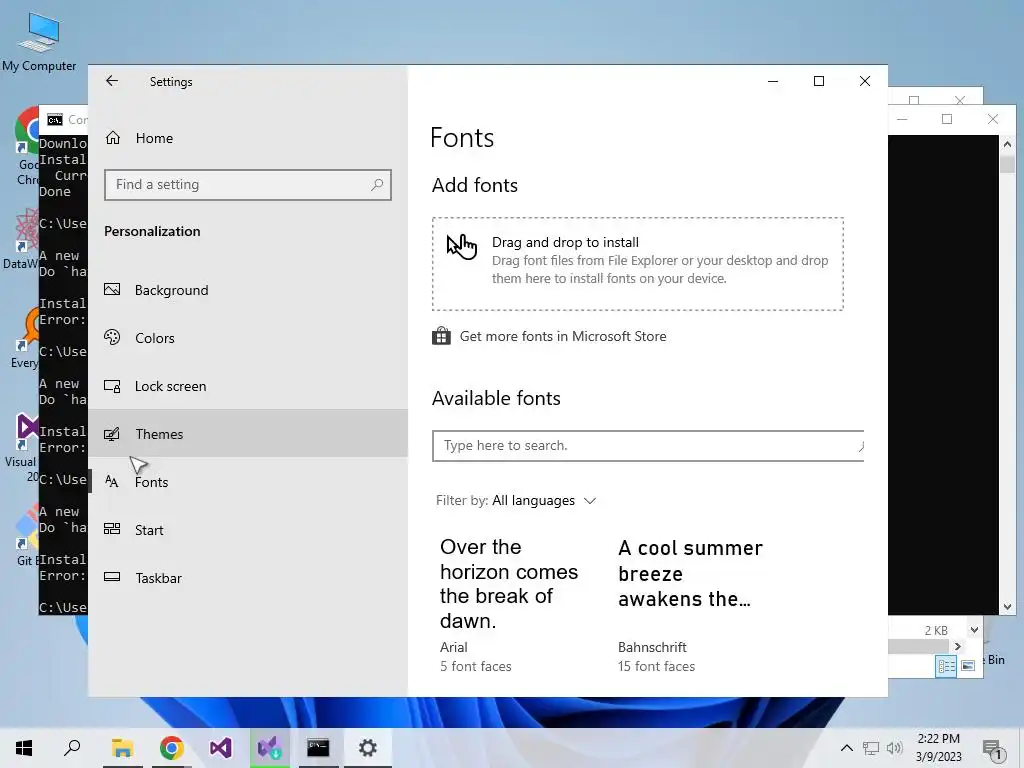The height and width of the screenshot is (768, 1024).
Task: Open the My Computer desktop icon
Action: point(39,42)
